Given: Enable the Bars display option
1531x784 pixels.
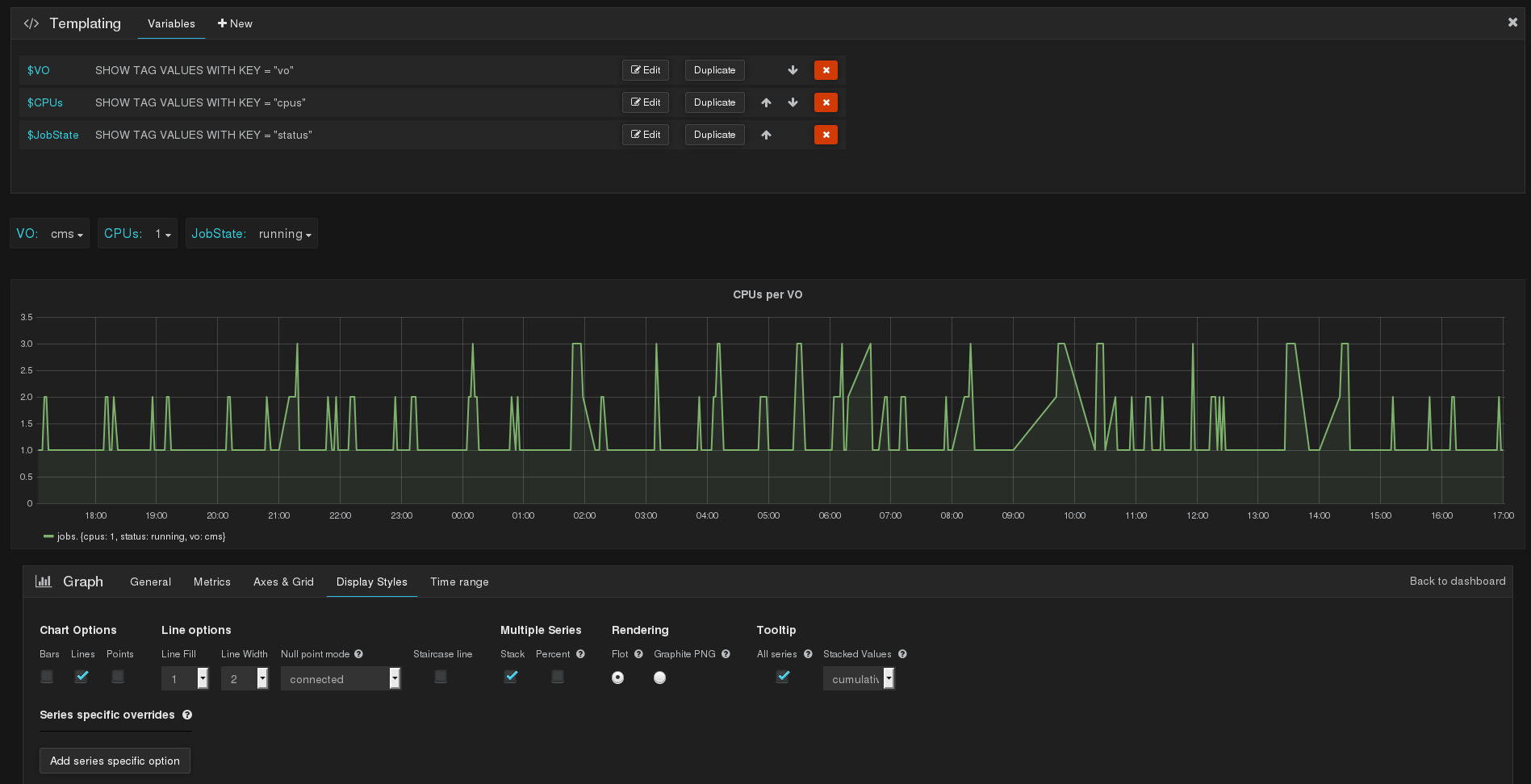Looking at the screenshot, I should pyautogui.click(x=46, y=677).
